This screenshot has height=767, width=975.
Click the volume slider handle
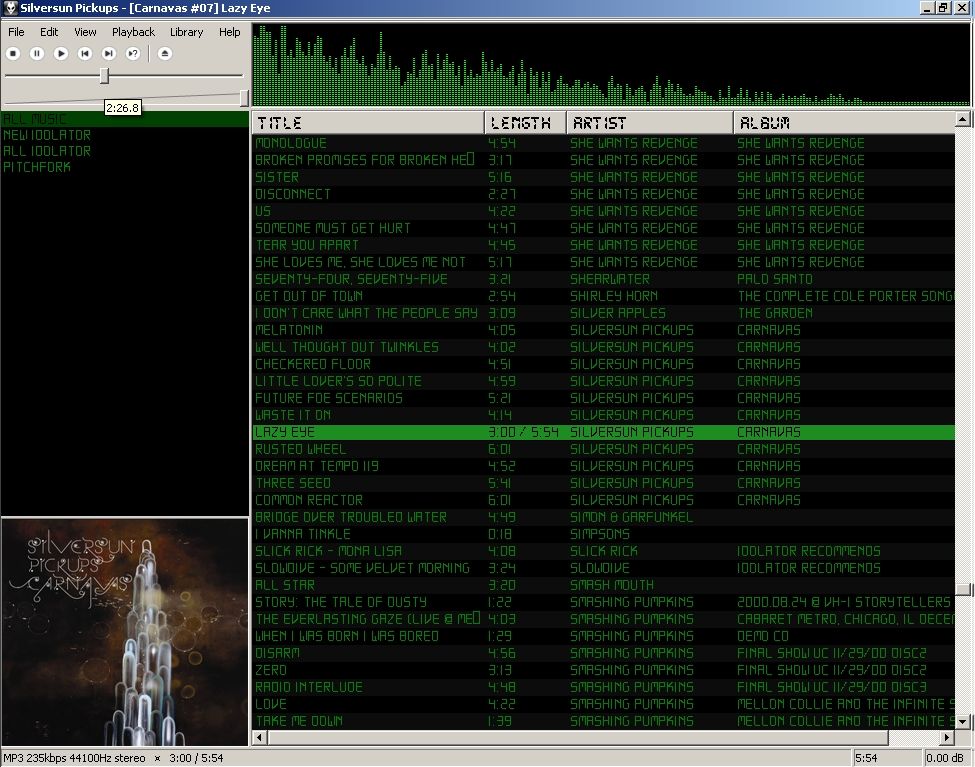click(244, 98)
